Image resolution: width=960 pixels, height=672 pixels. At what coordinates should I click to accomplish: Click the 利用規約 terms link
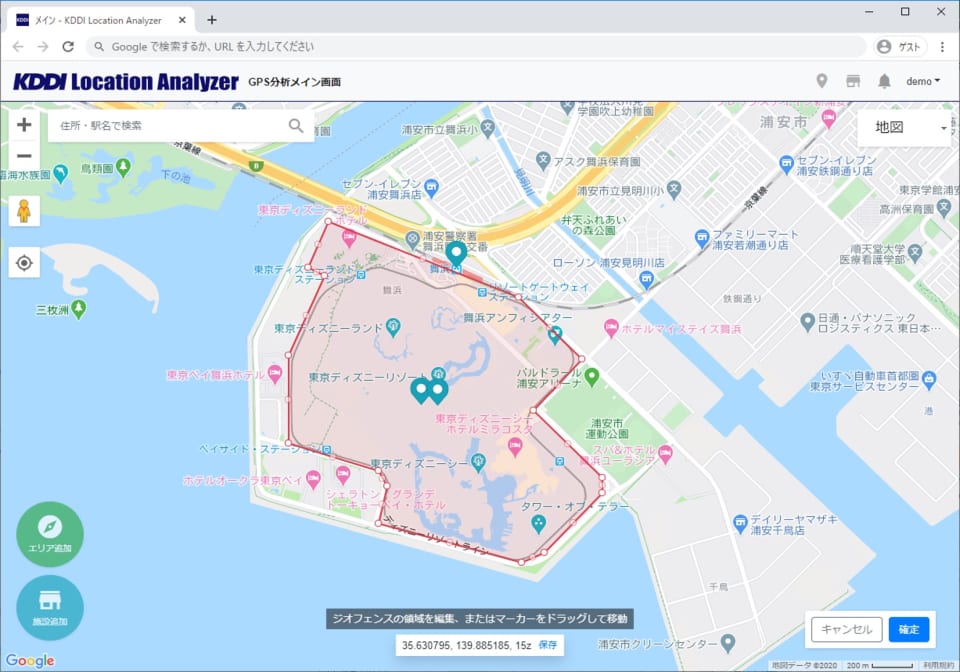[x=938, y=665]
